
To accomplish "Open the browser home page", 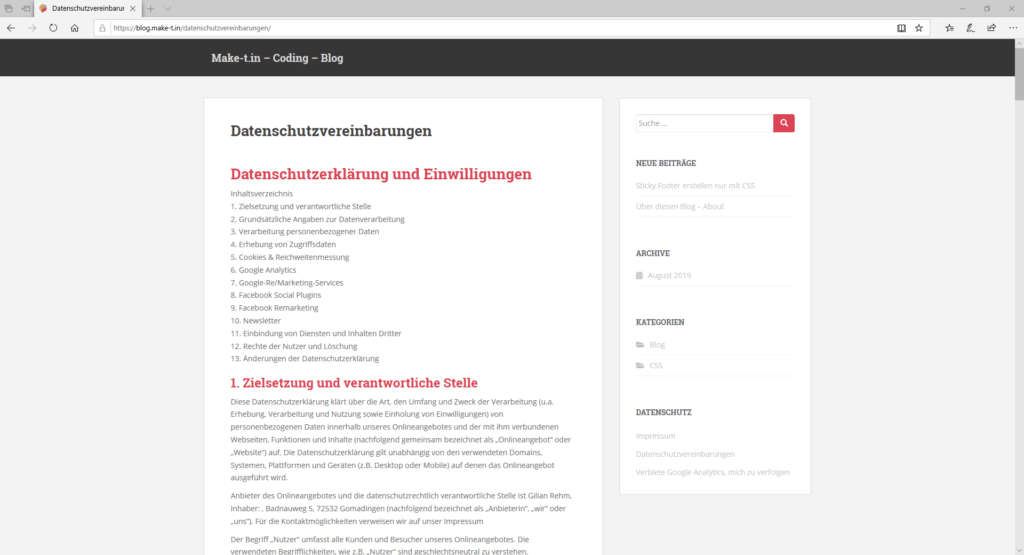I will (74, 28).
